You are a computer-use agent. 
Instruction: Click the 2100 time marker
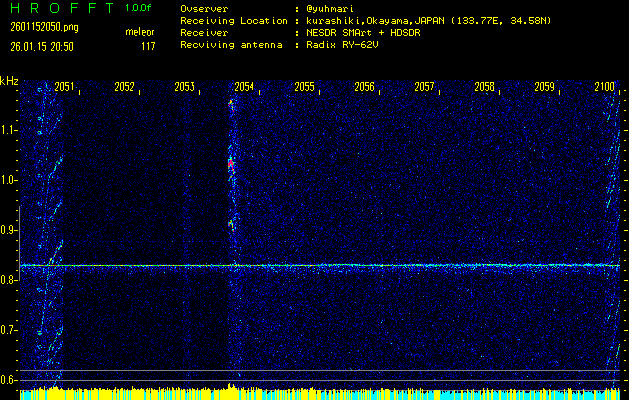coord(605,87)
